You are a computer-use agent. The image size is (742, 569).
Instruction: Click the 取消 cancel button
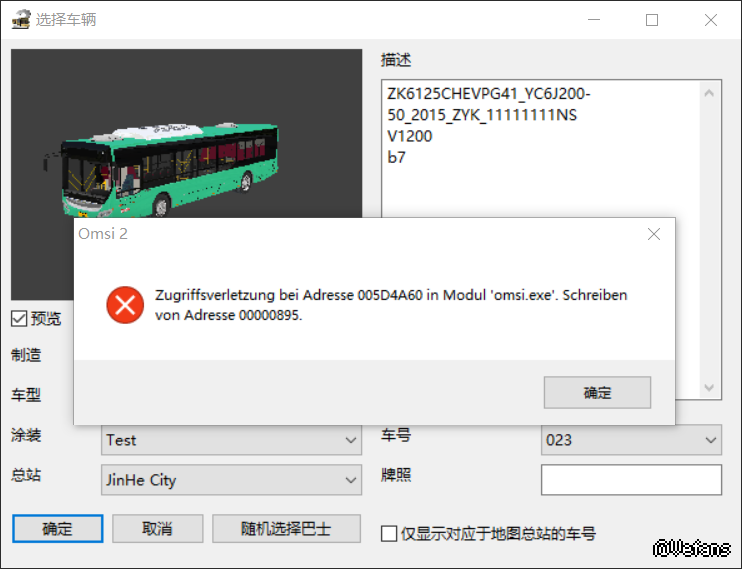coord(158,528)
